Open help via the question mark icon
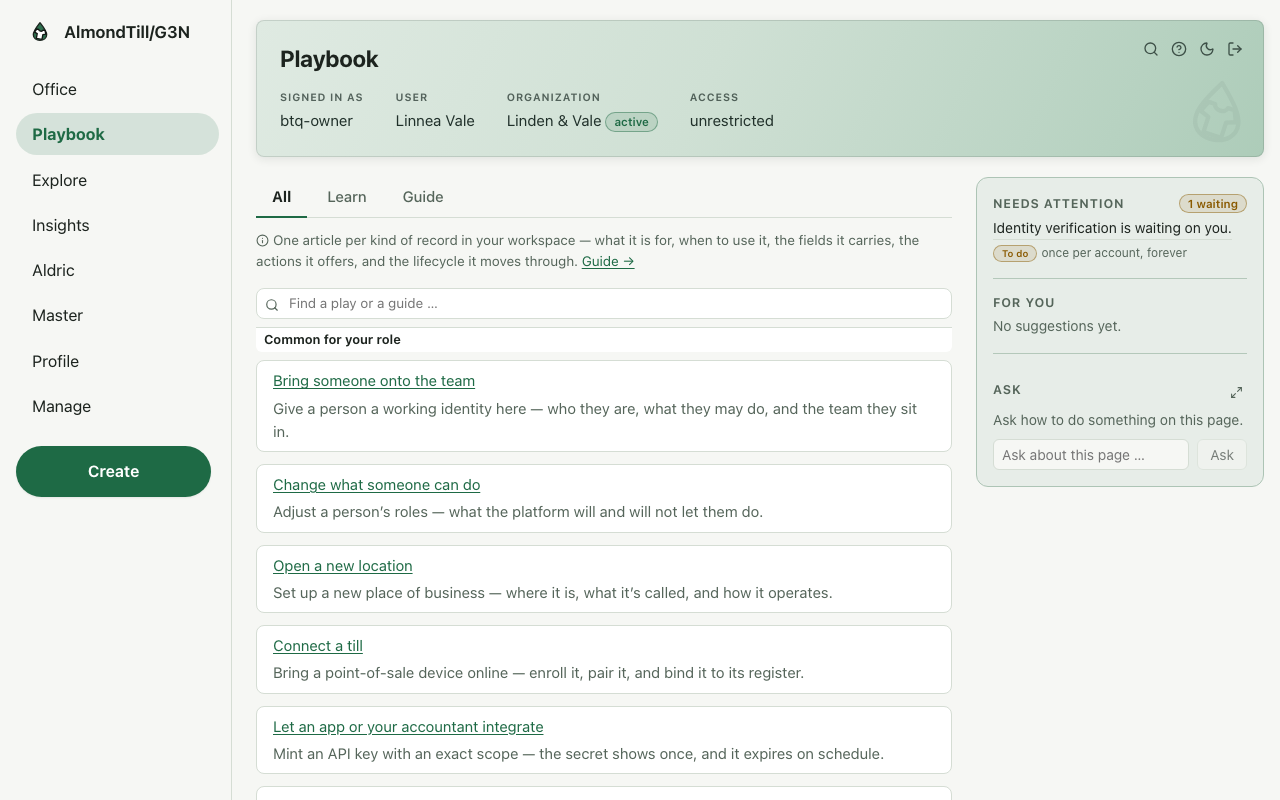 click(1179, 49)
